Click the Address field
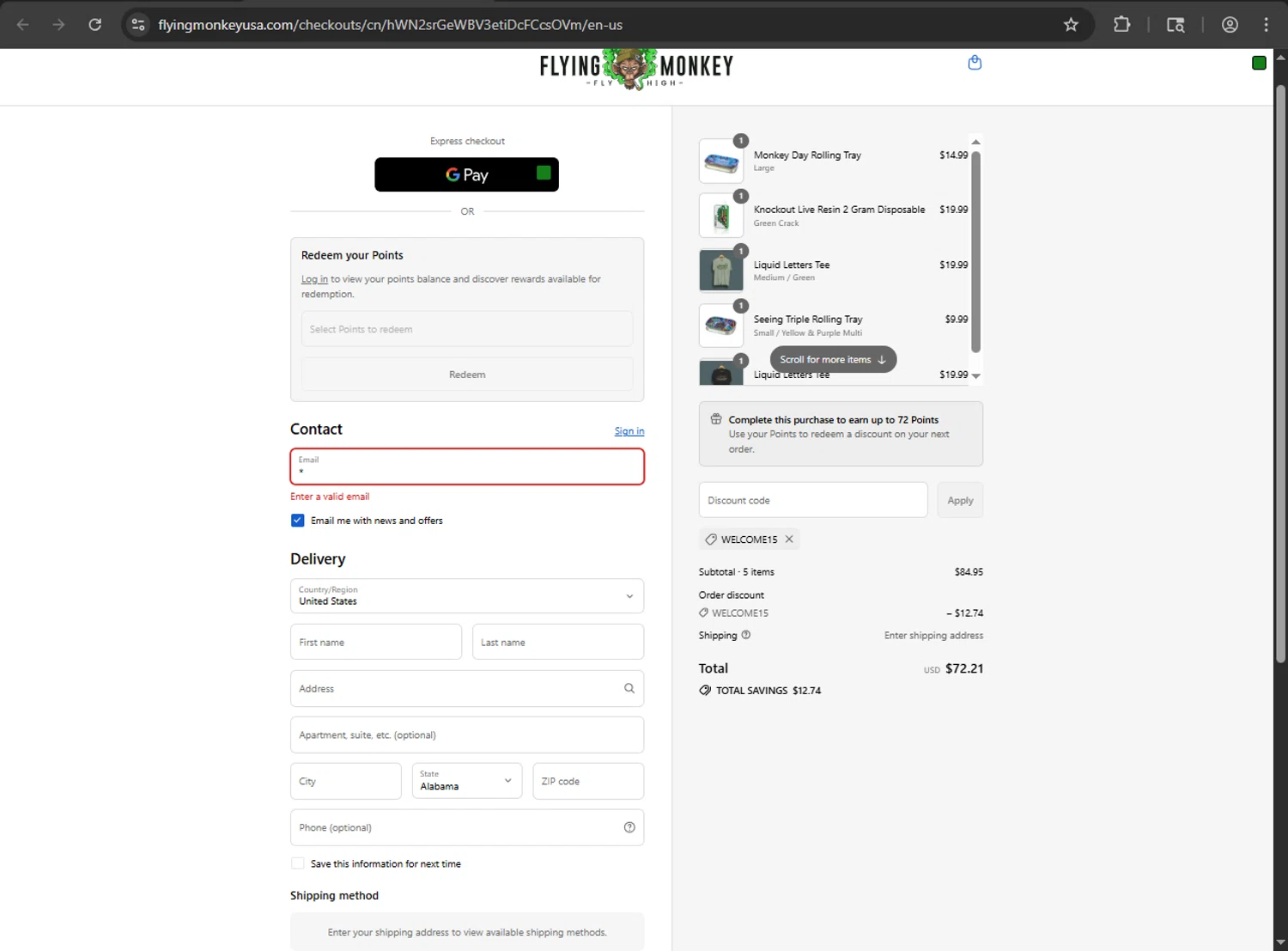This screenshot has width=1288, height=951. [467, 688]
